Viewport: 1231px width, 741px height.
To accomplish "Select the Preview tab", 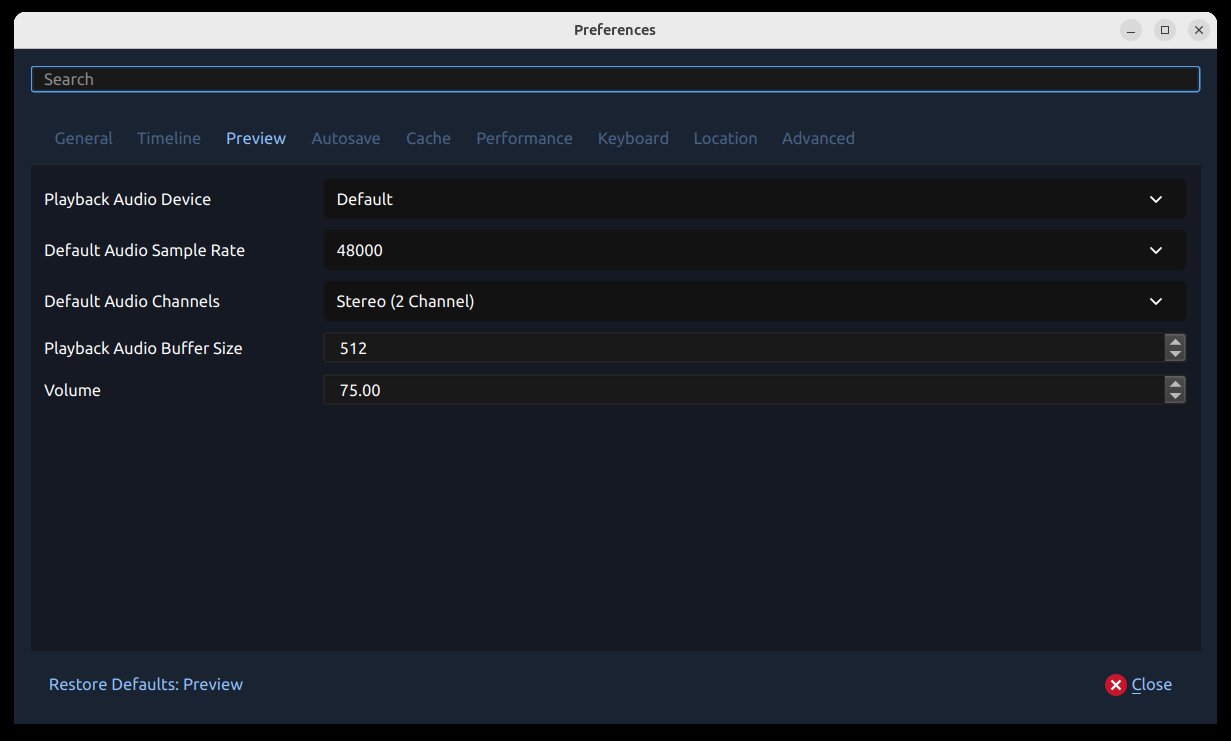I will coord(255,138).
